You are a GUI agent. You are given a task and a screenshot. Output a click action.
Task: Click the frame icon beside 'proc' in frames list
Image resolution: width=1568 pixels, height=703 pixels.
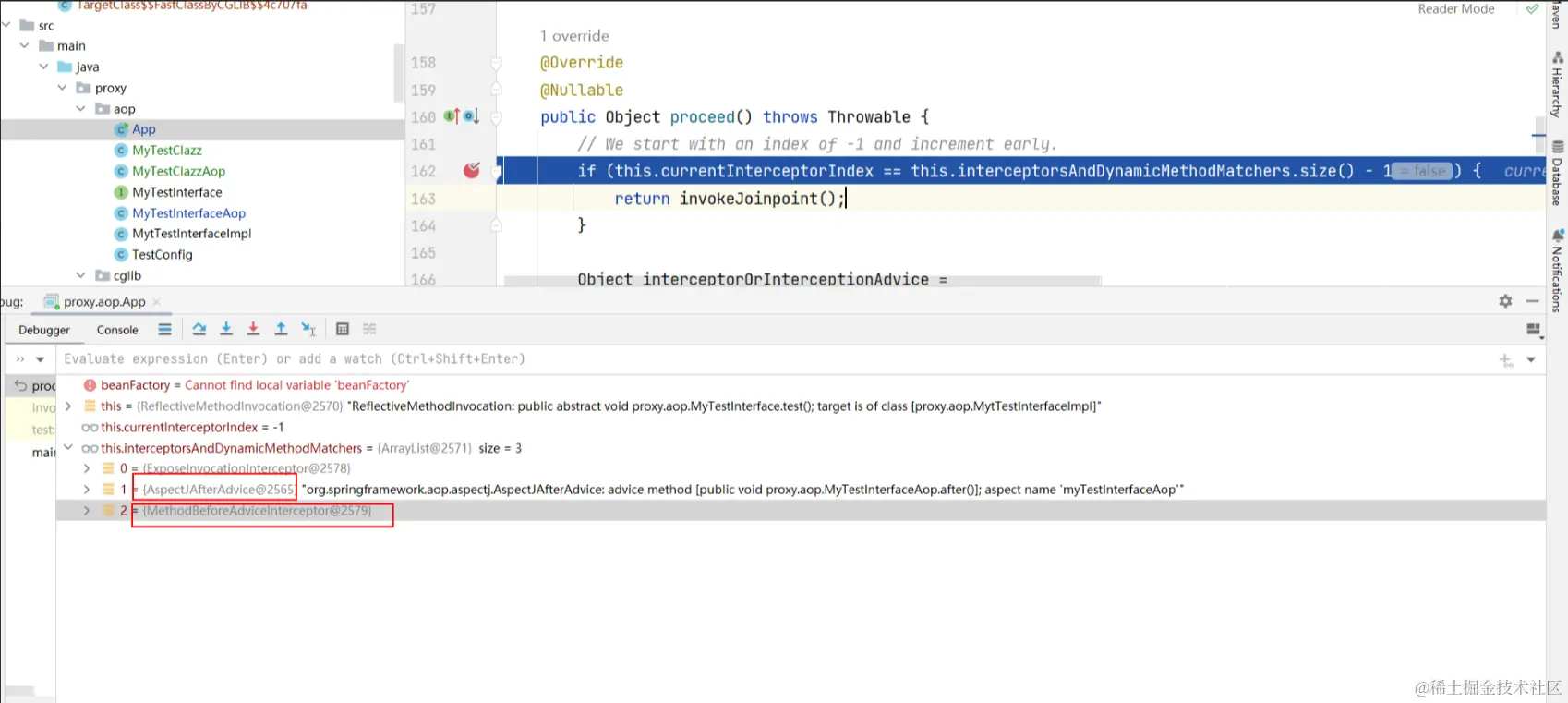(x=20, y=385)
